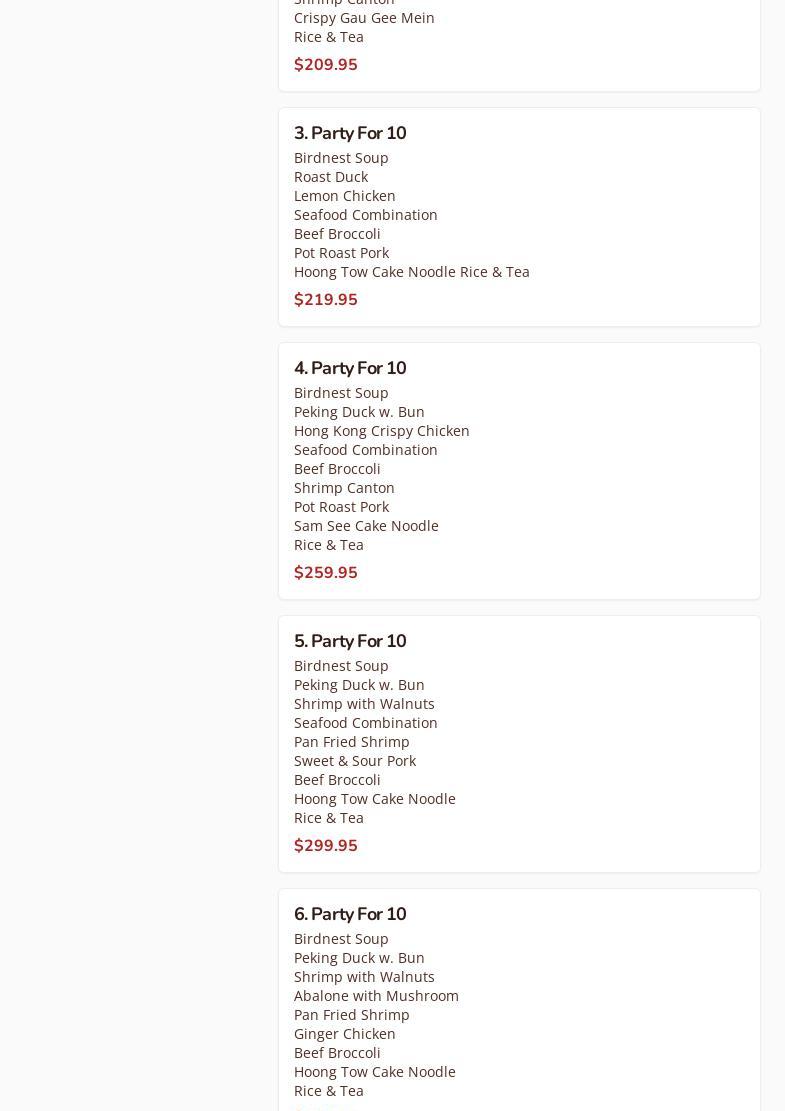Click Pan Fried Shrimp in the fifth menu
Image resolution: width=785 pixels, height=1111 pixels.
click(x=351, y=741)
